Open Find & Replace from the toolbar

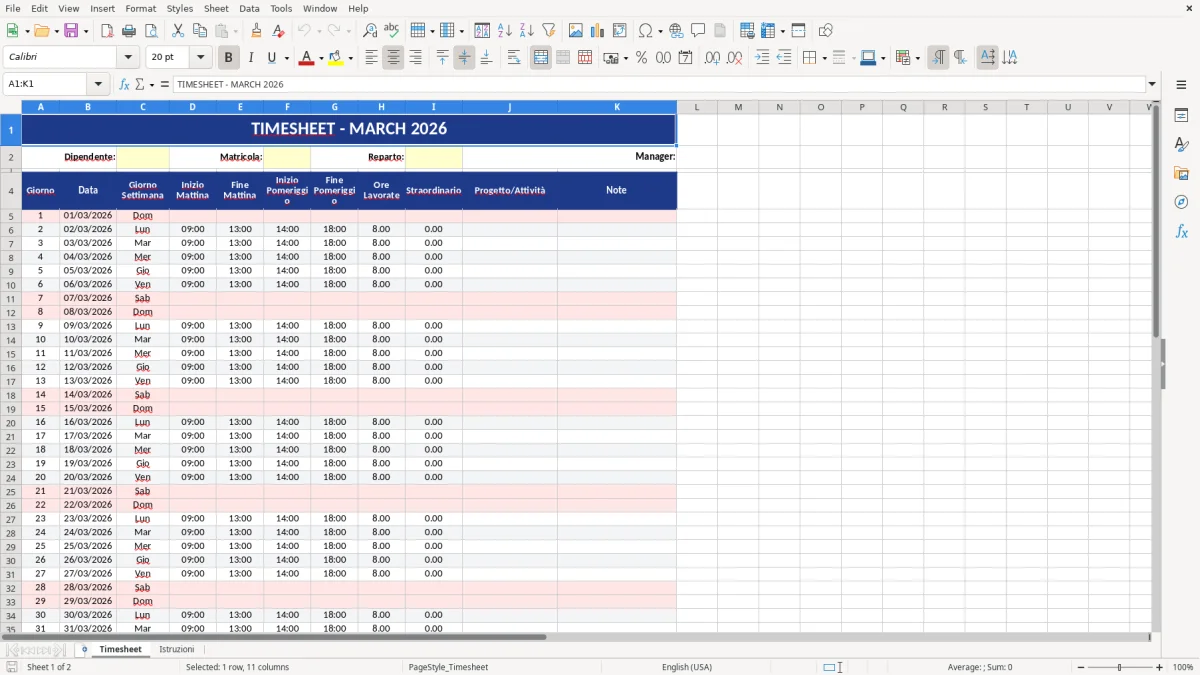click(370, 31)
